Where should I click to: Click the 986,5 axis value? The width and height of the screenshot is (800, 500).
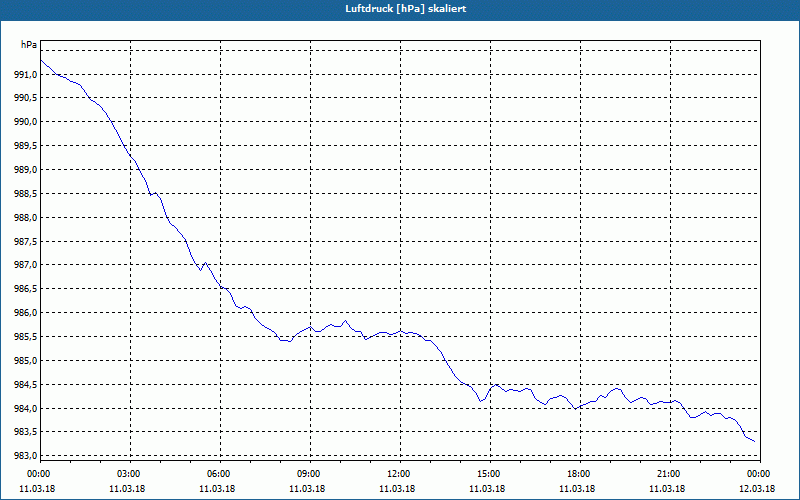[26, 289]
